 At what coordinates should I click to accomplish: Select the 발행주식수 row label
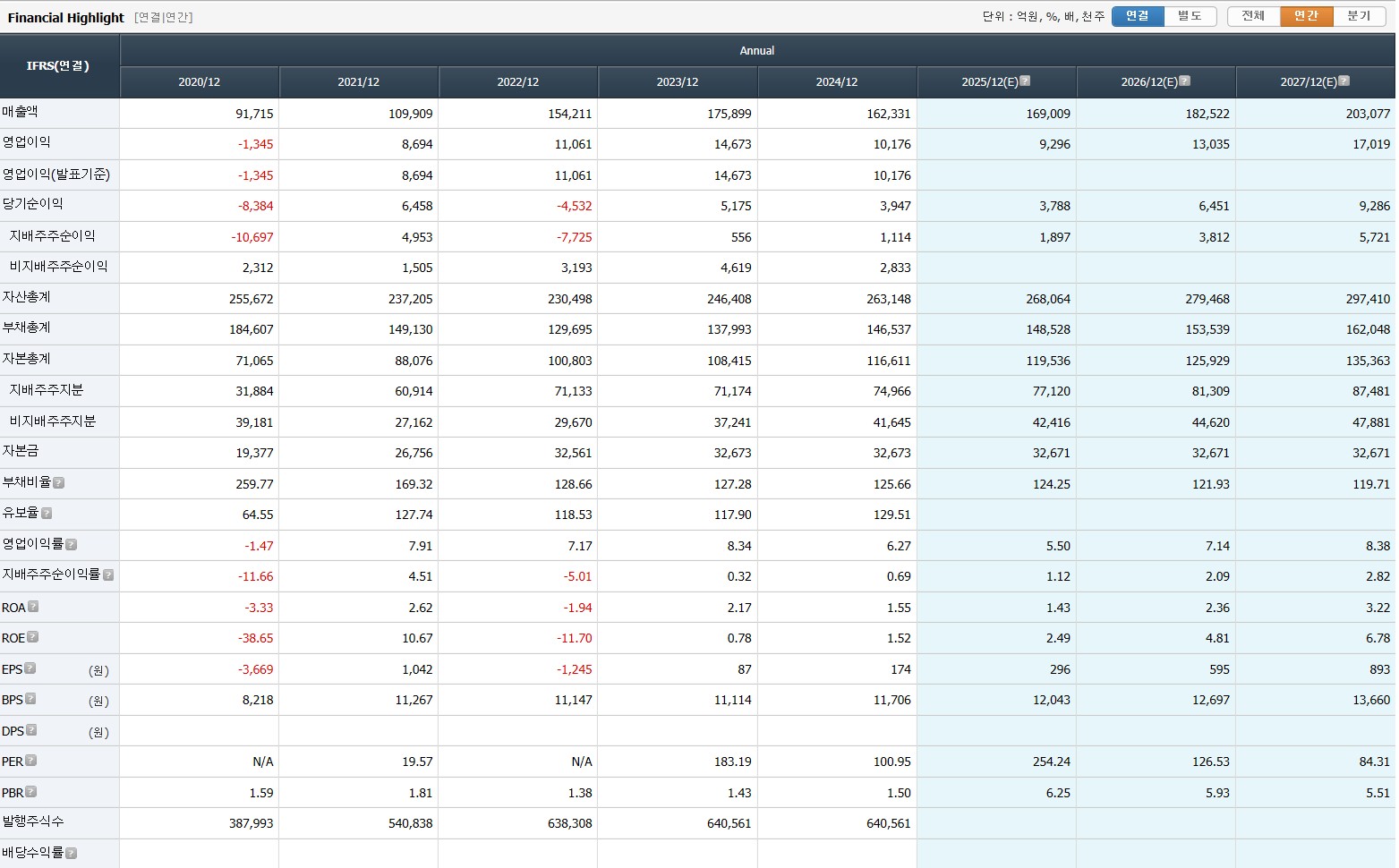pyautogui.click(x=32, y=821)
